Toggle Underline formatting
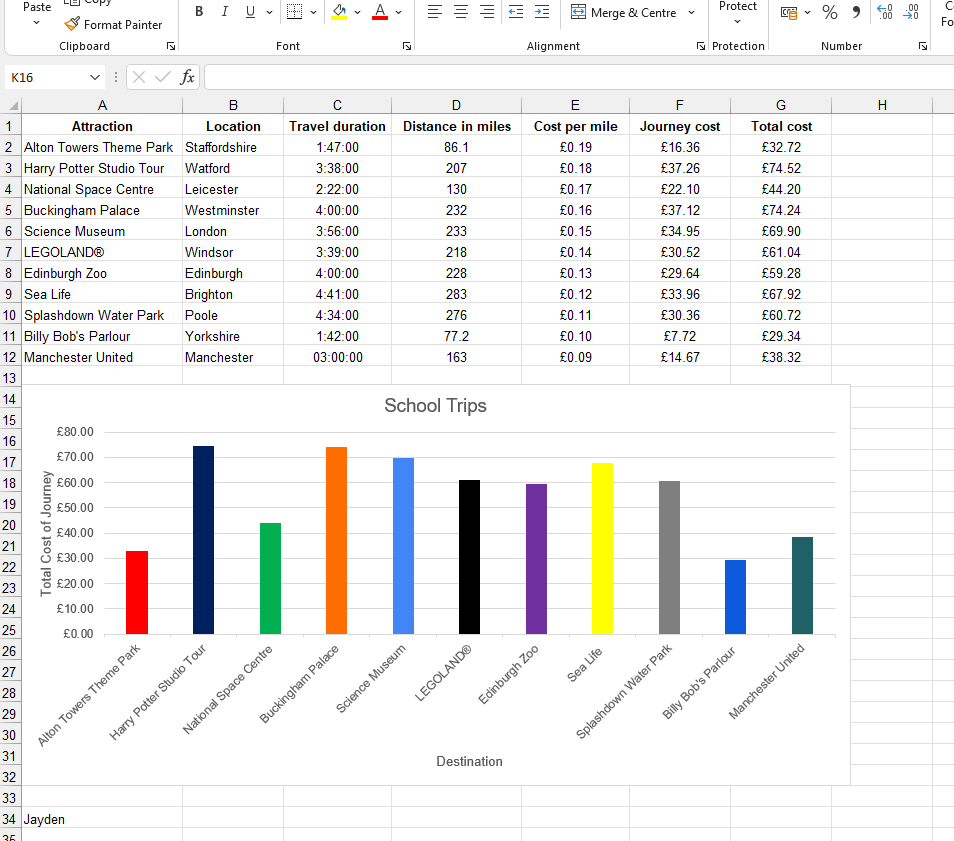The height and width of the screenshot is (841, 954). 250,12
